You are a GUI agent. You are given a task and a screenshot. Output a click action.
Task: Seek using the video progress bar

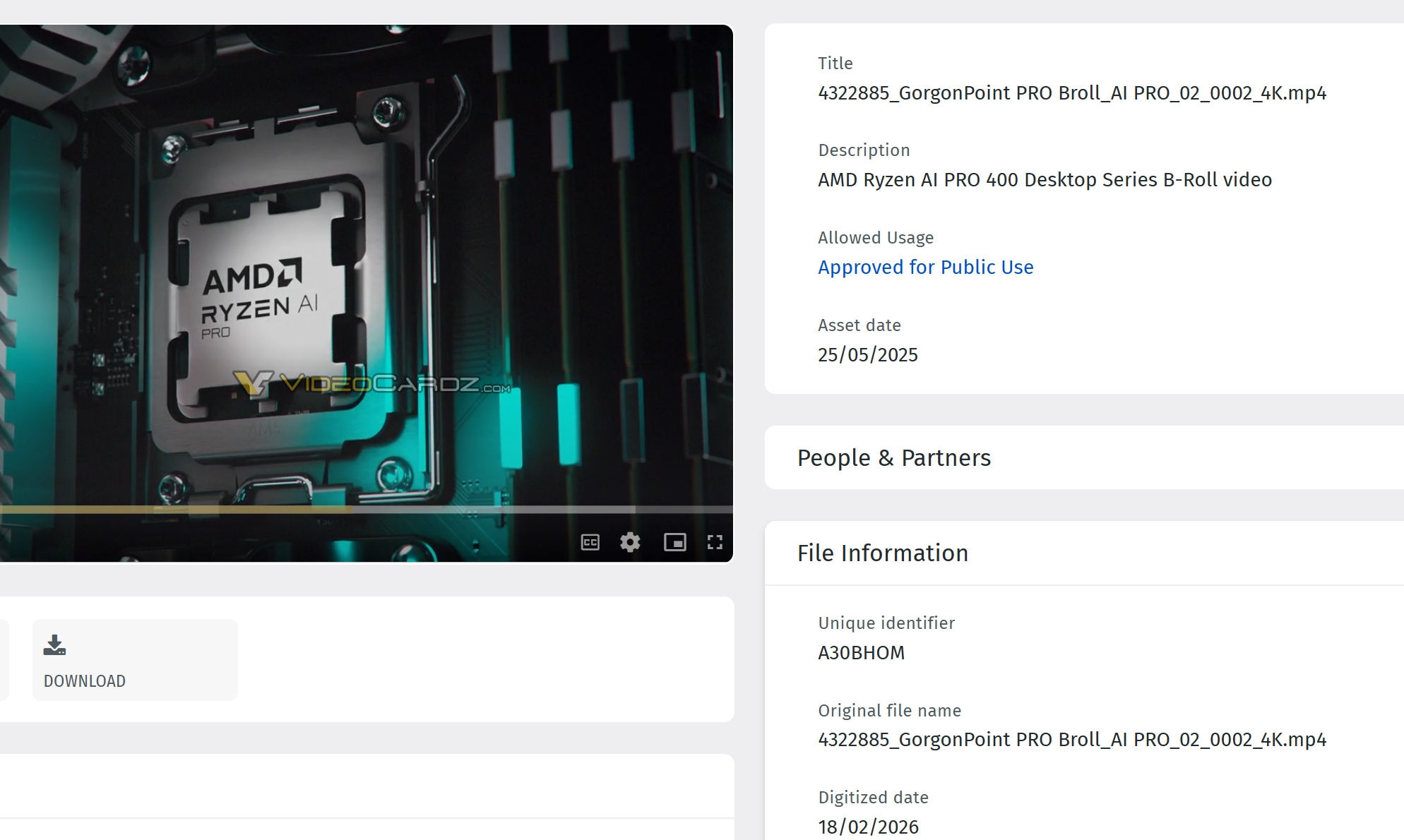pyautogui.click(x=212, y=509)
